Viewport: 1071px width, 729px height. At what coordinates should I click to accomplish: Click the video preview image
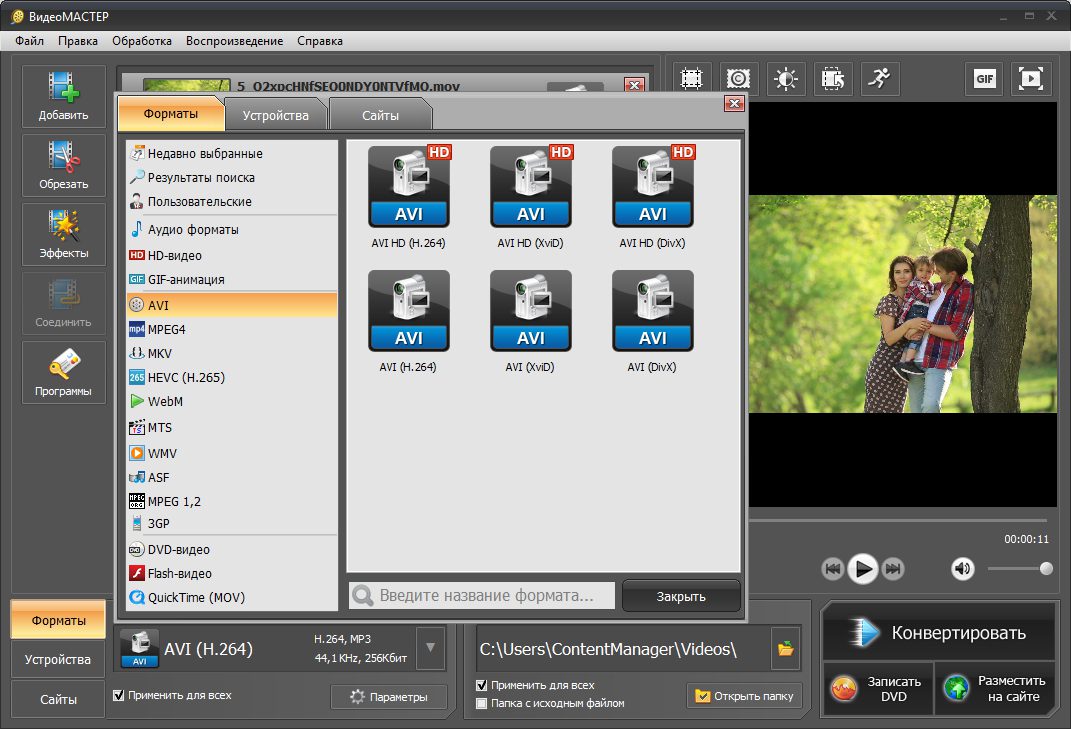902,304
